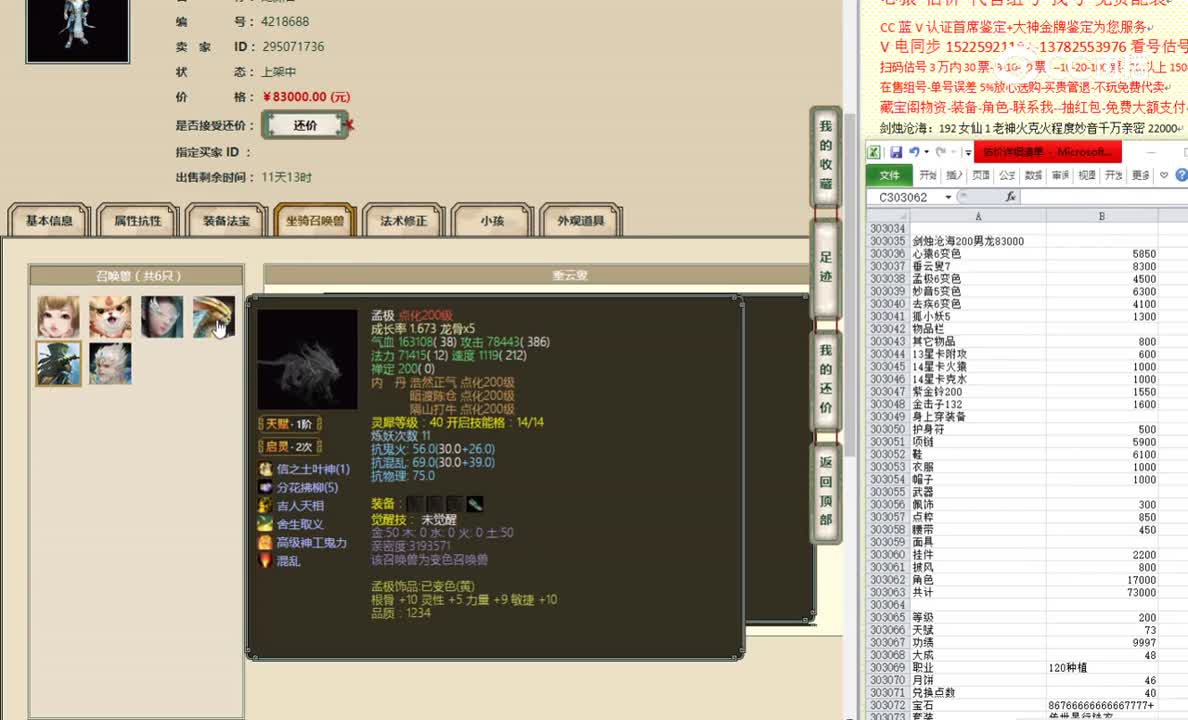This screenshot has height=720, width=1188.
Task: Click the 返回顶部 button
Action: coord(825,490)
